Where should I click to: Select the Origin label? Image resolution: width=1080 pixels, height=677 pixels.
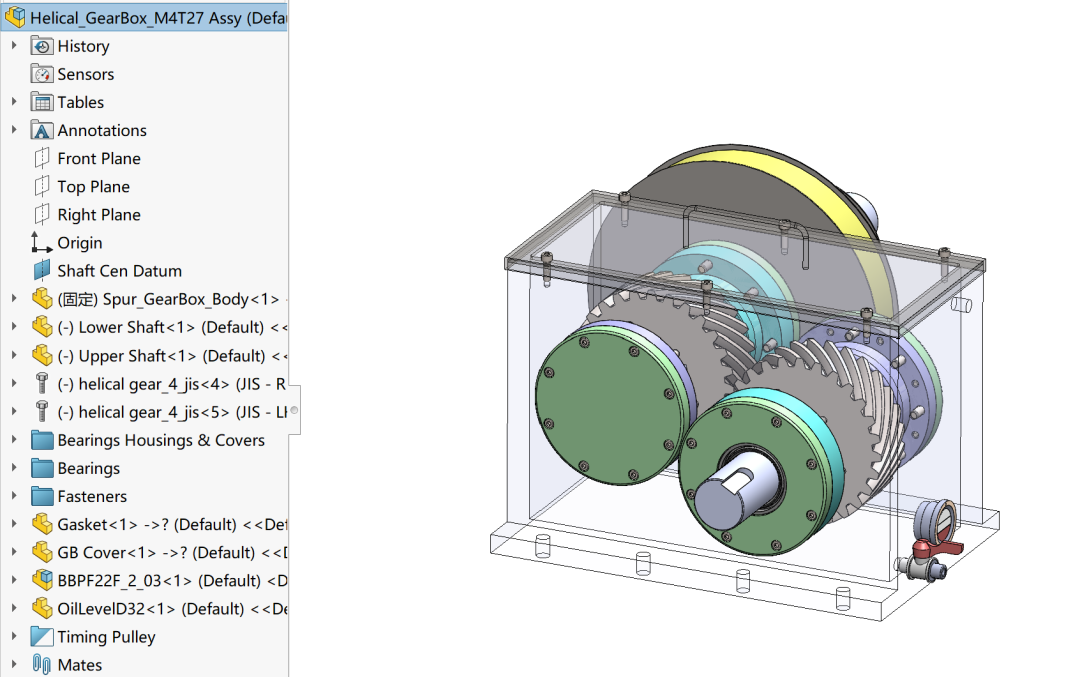point(80,243)
